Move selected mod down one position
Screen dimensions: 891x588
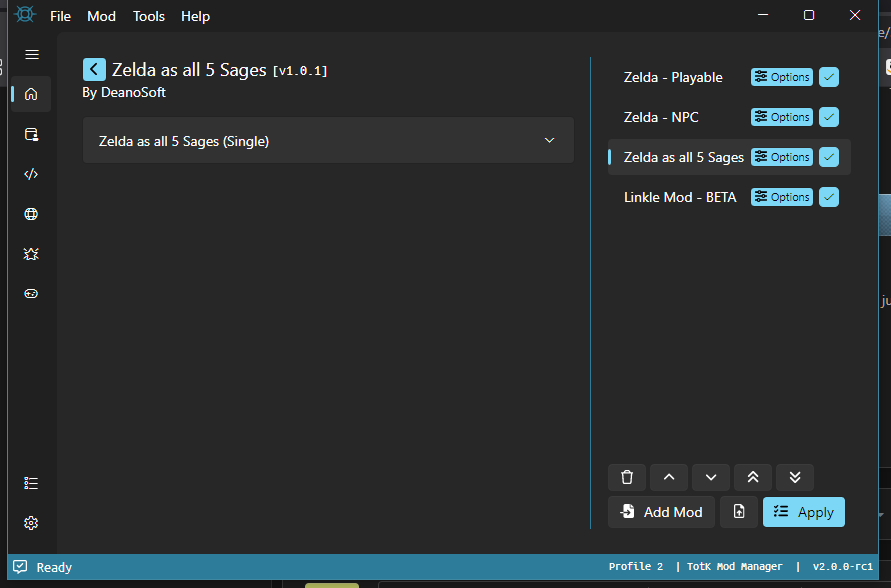point(711,477)
